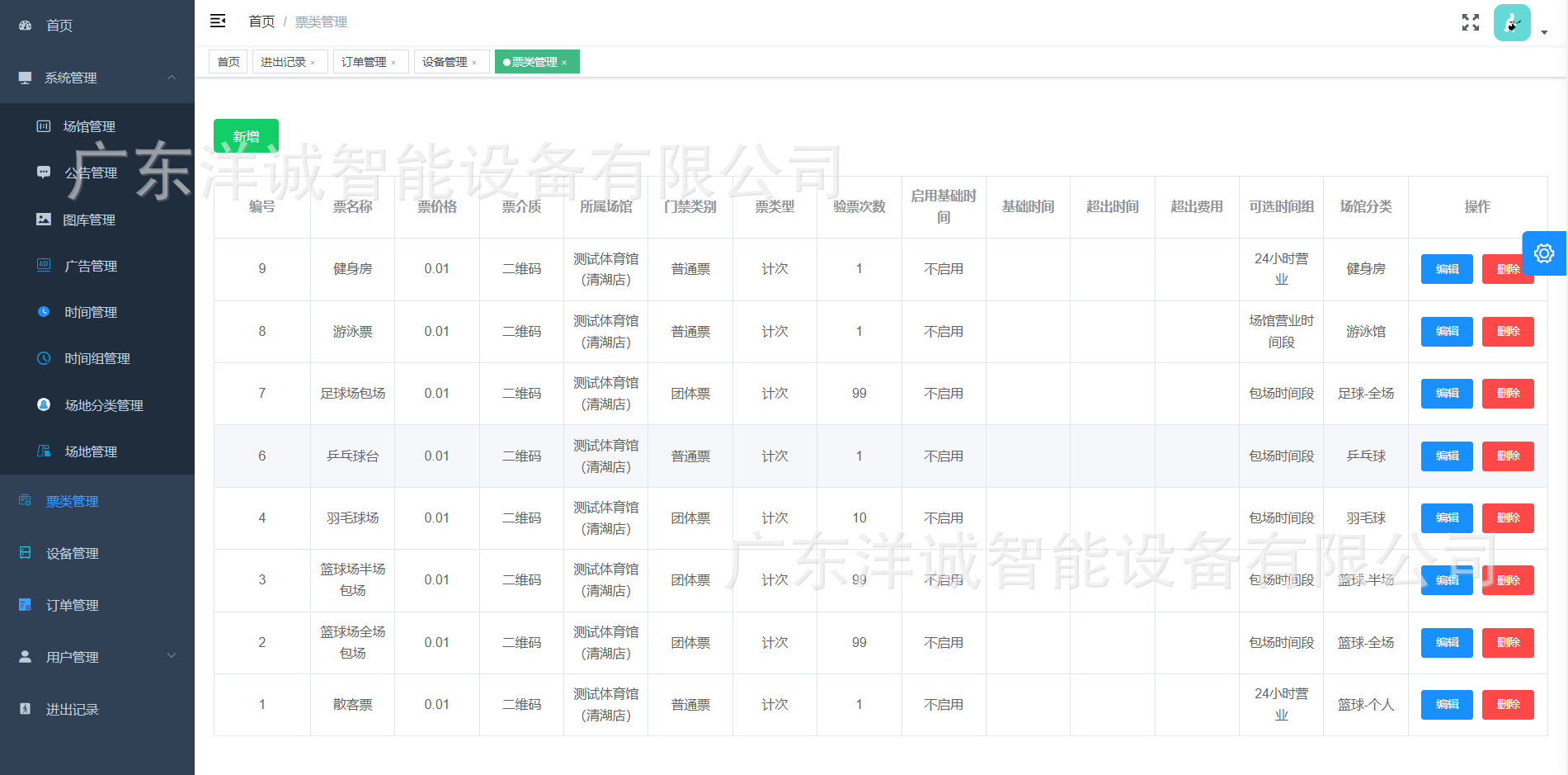The height and width of the screenshot is (775, 1568).
Task: Click the rabbit avatar icon
Action: [x=1512, y=22]
